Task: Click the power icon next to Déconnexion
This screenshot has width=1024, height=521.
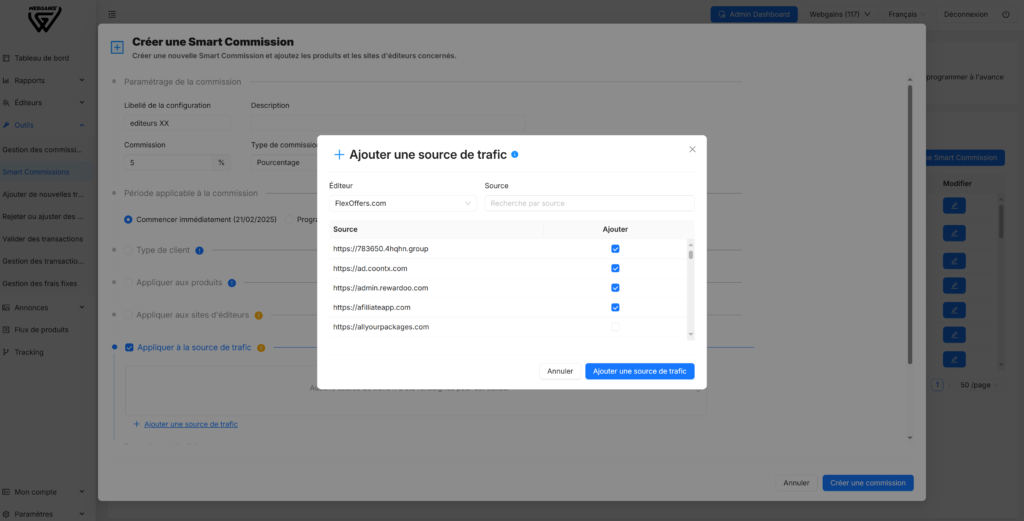Action: pyautogui.click(x=1006, y=14)
